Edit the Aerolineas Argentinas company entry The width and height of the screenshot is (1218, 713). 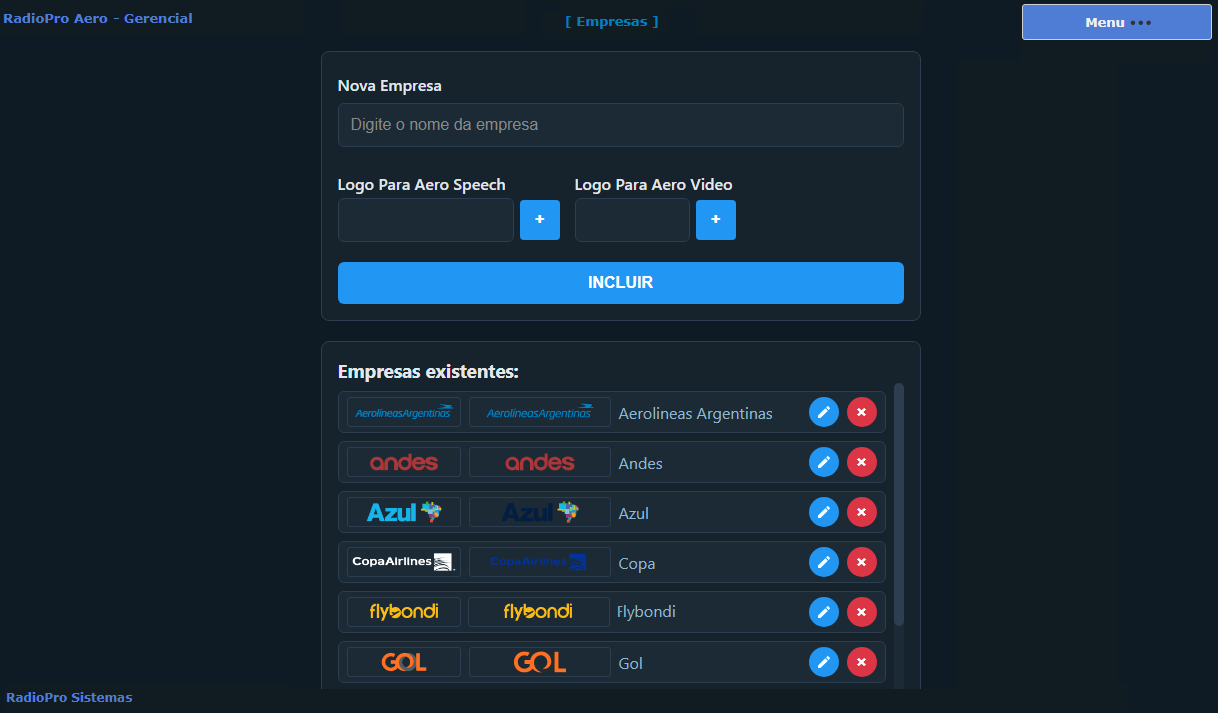pyautogui.click(x=823, y=412)
